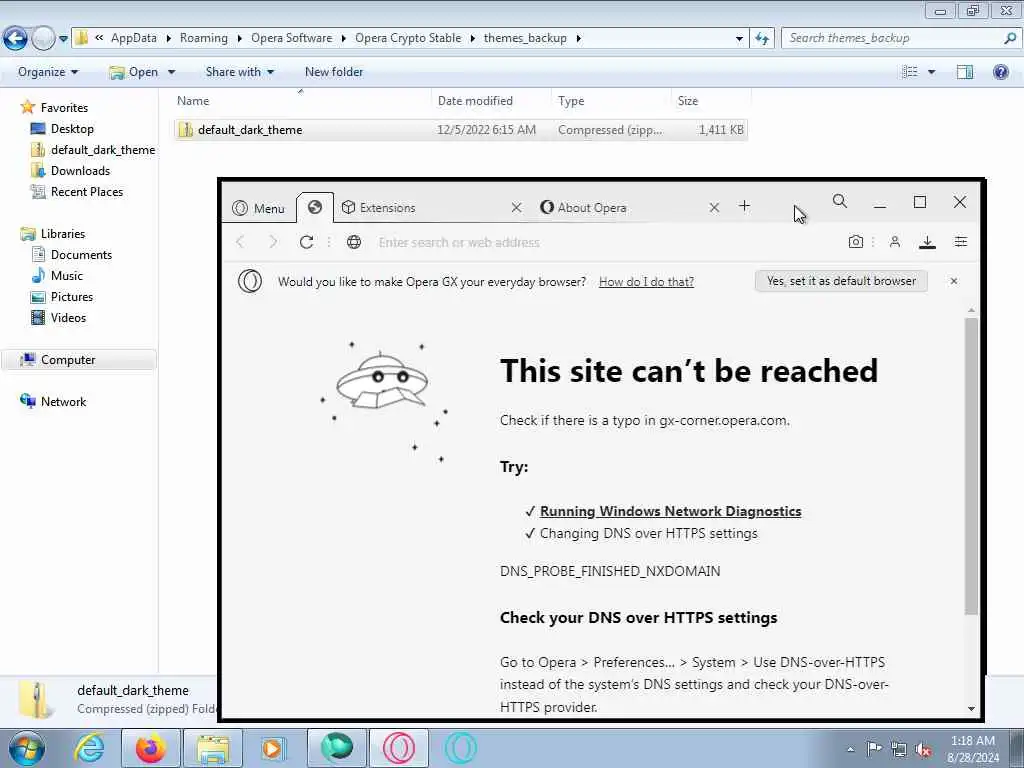Open the Organize dropdown menu
The width and height of the screenshot is (1024, 768).
(48, 72)
